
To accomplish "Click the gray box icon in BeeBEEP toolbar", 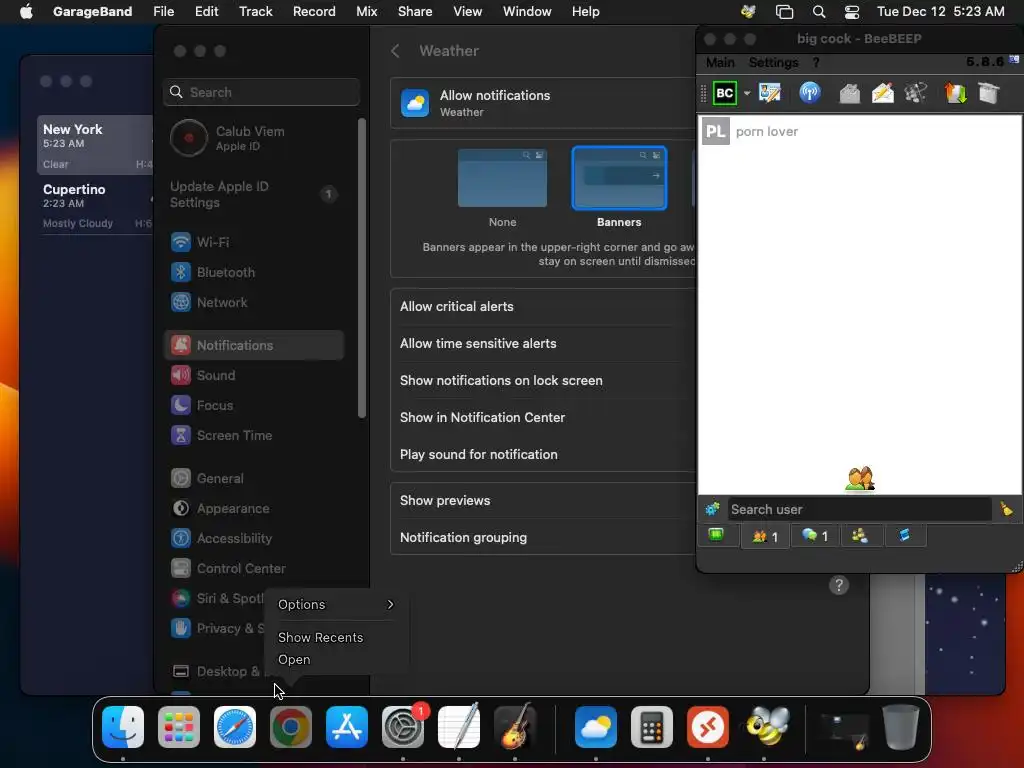I will (989, 93).
